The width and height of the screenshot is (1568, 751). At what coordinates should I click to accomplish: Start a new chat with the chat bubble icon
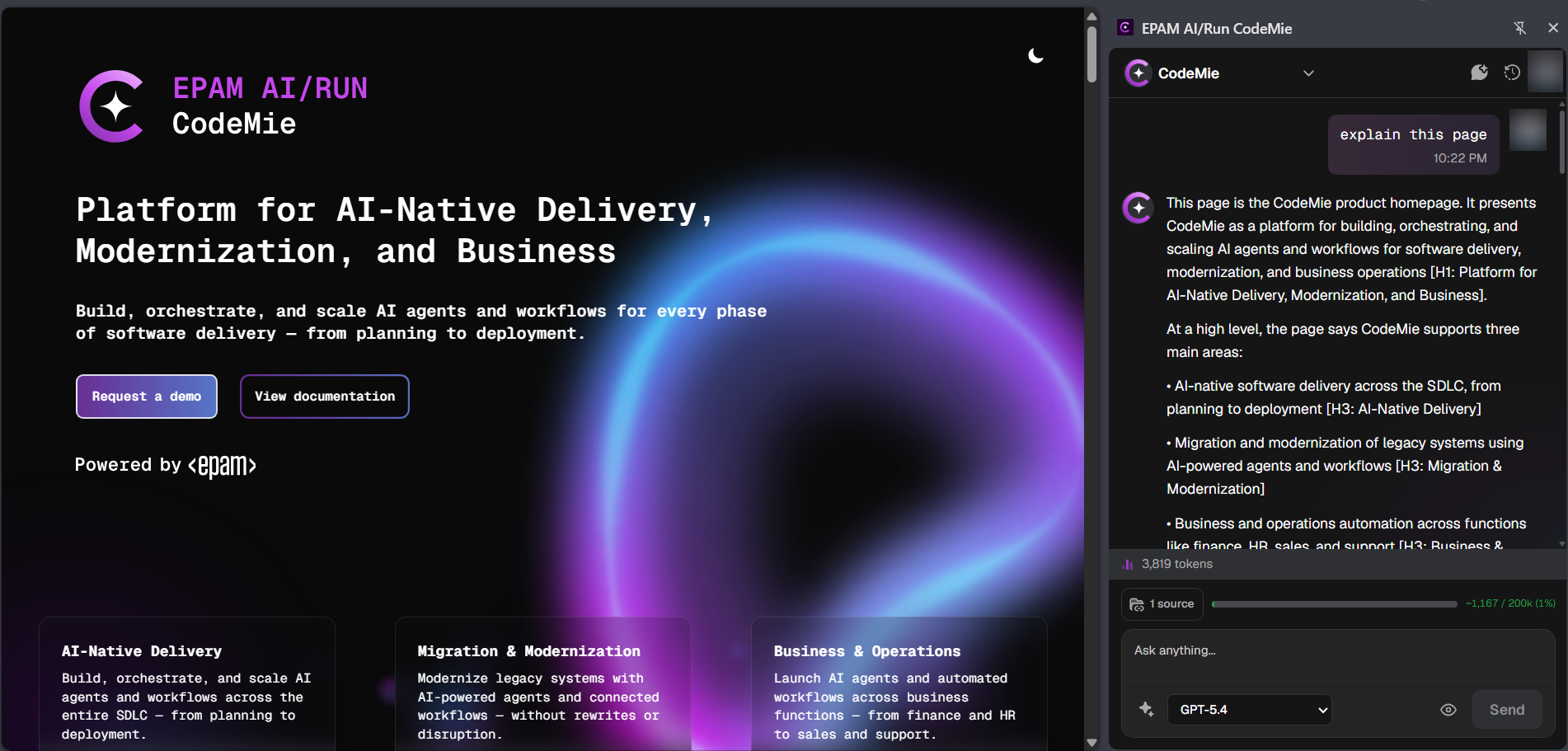point(1480,73)
